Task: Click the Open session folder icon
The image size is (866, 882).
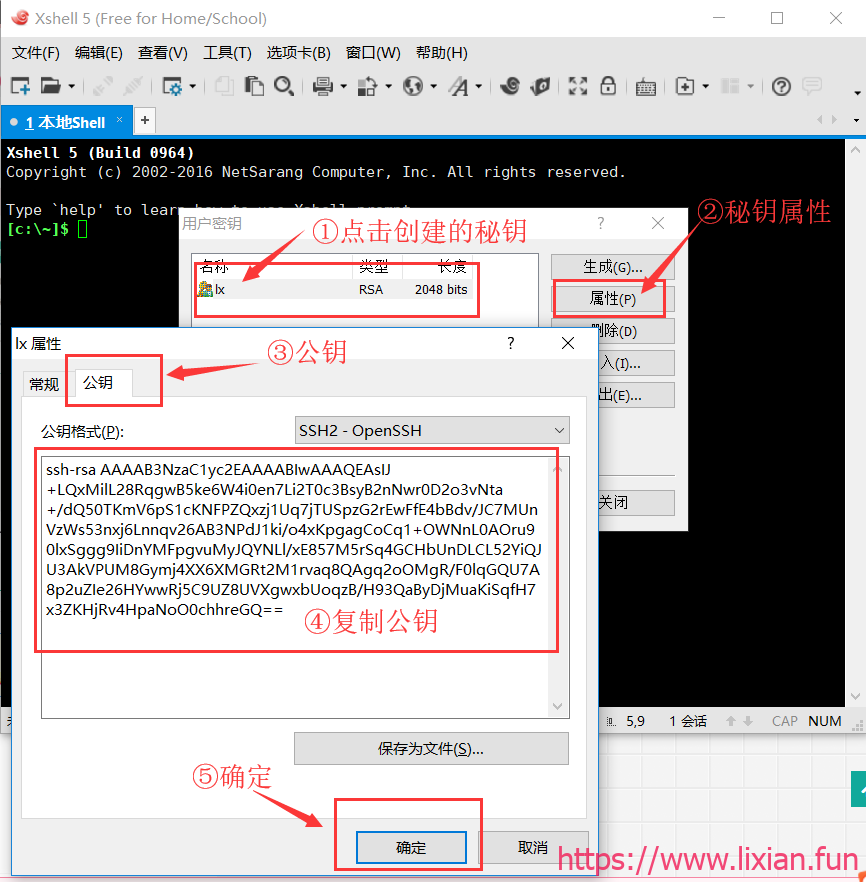Action: tap(51, 86)
